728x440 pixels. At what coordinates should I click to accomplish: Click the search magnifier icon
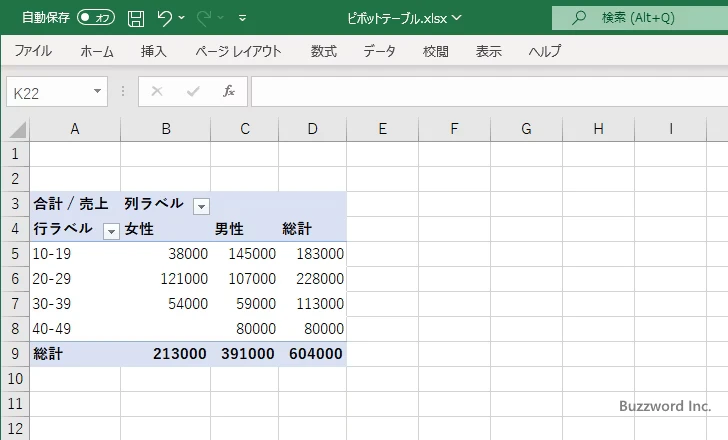[x=578, y=18]
